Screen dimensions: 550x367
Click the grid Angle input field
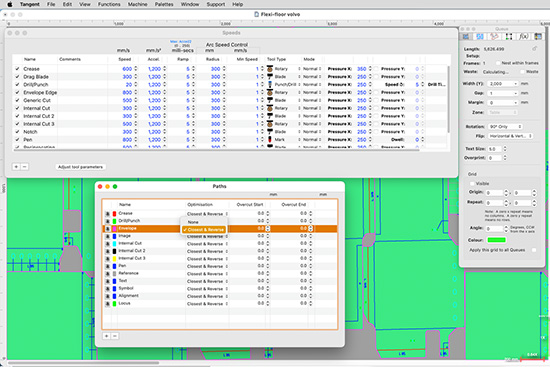[x=494, y=228]
